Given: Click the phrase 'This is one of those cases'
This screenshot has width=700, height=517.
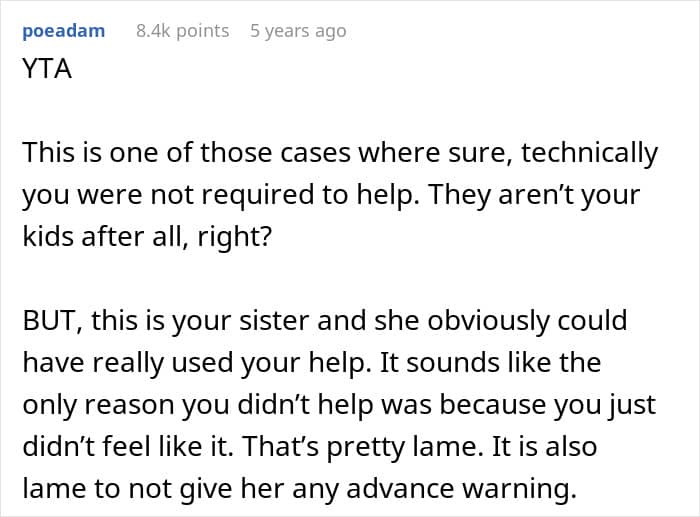Looking at the screenshot, I should 187,153.
